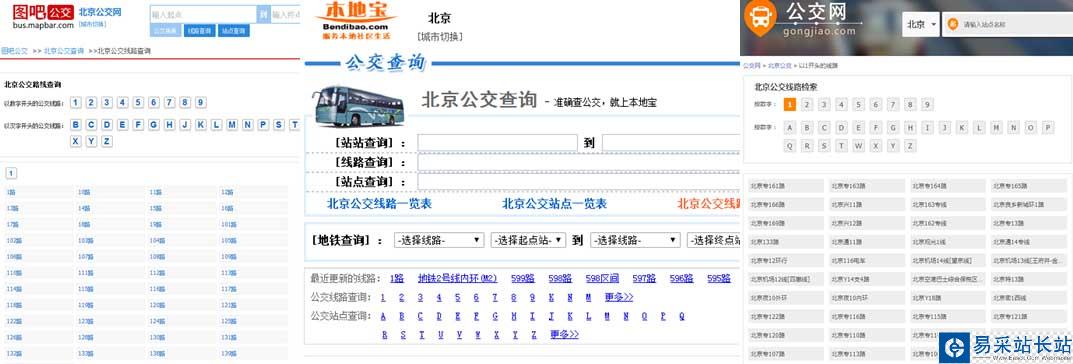Open the second 选择线路 dropdown after 到
Screen dimensions: 1073x364
(635, 240)
